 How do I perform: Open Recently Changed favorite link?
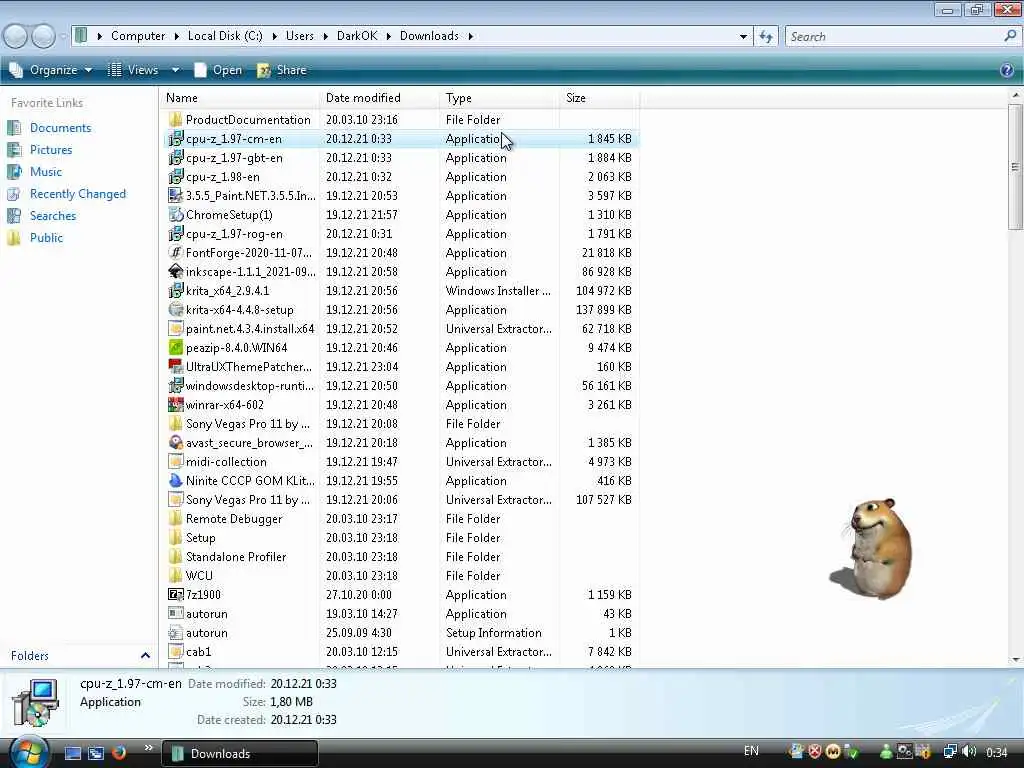coord(78,194)
